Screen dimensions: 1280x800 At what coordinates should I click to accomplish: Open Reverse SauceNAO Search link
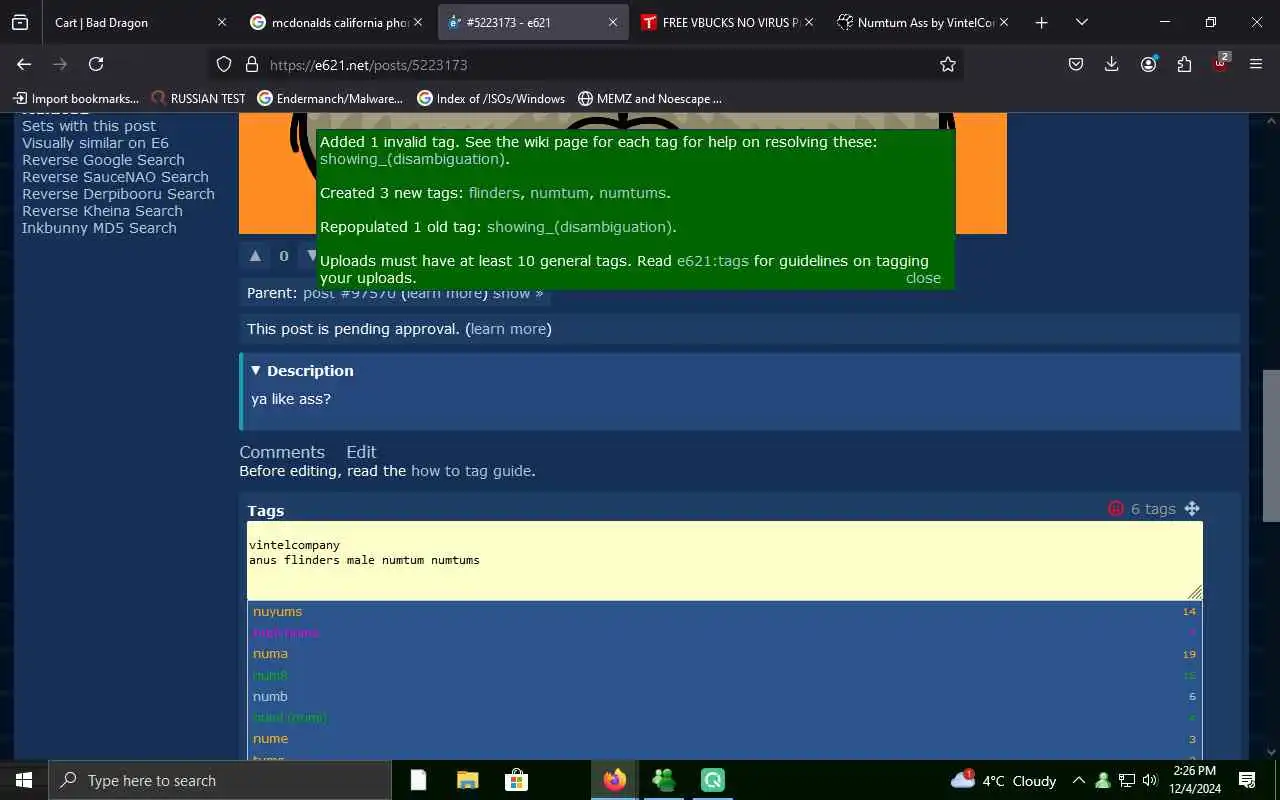pos(115,177)
